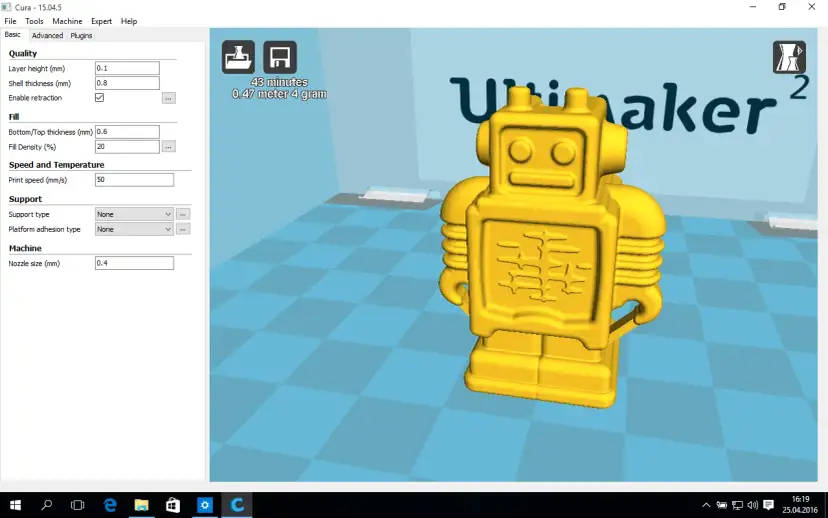Click the volume speaker tray icon

click(753, 505)
